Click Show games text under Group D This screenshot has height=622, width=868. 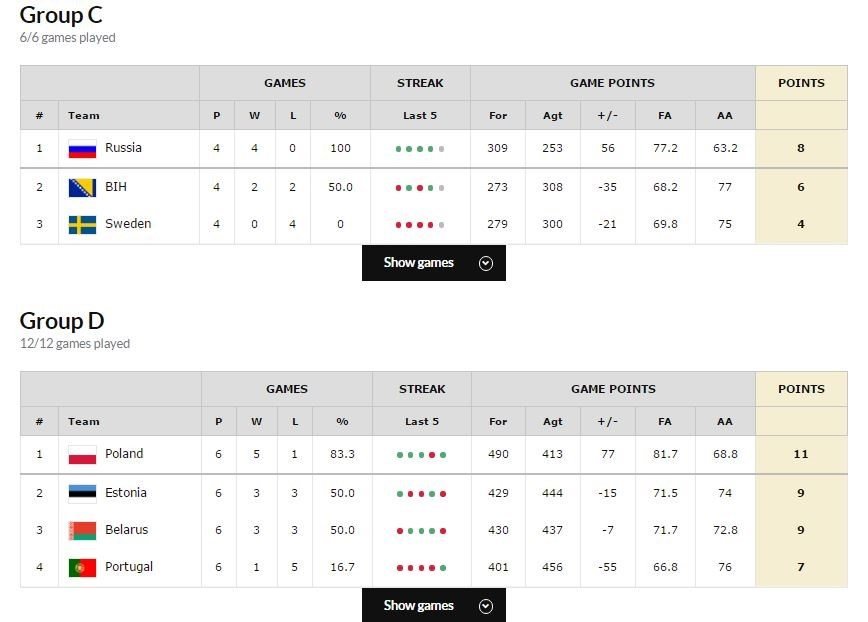[419, 606]
